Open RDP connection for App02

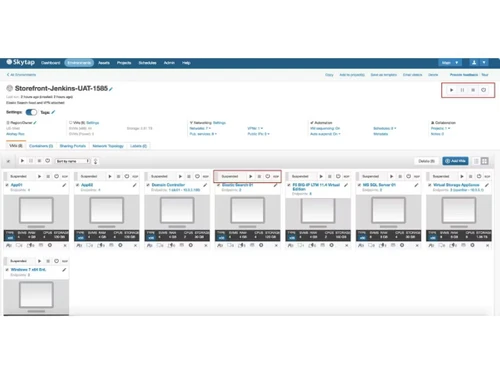click(135, 176)
